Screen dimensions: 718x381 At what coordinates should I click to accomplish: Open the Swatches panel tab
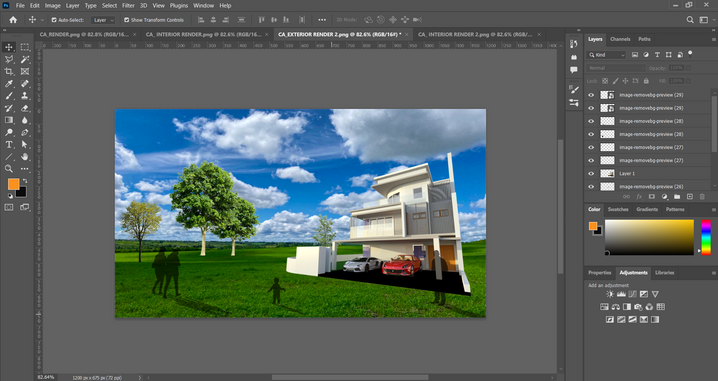618,209
